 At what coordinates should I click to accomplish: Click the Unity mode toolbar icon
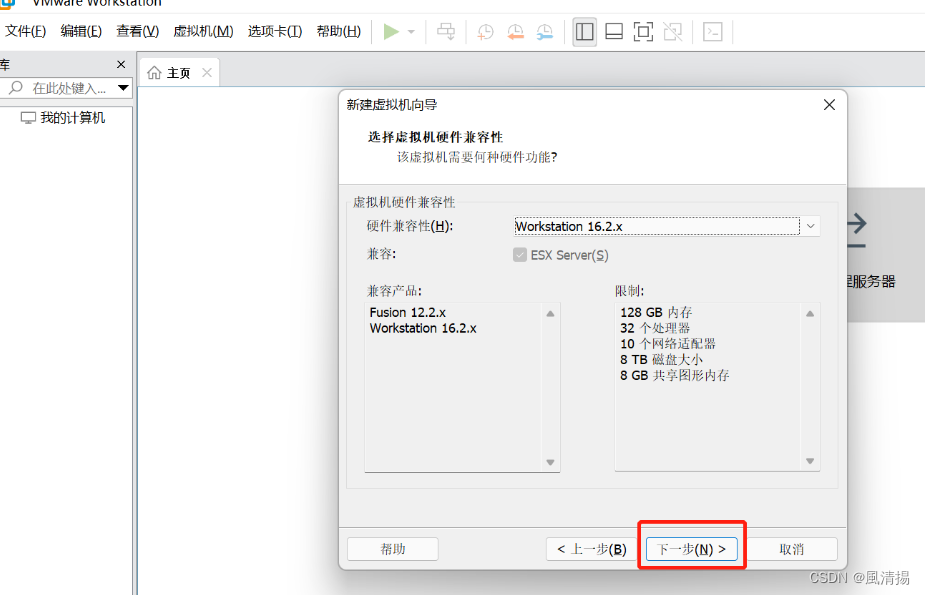pyautogui.click(x=673, y=31)
